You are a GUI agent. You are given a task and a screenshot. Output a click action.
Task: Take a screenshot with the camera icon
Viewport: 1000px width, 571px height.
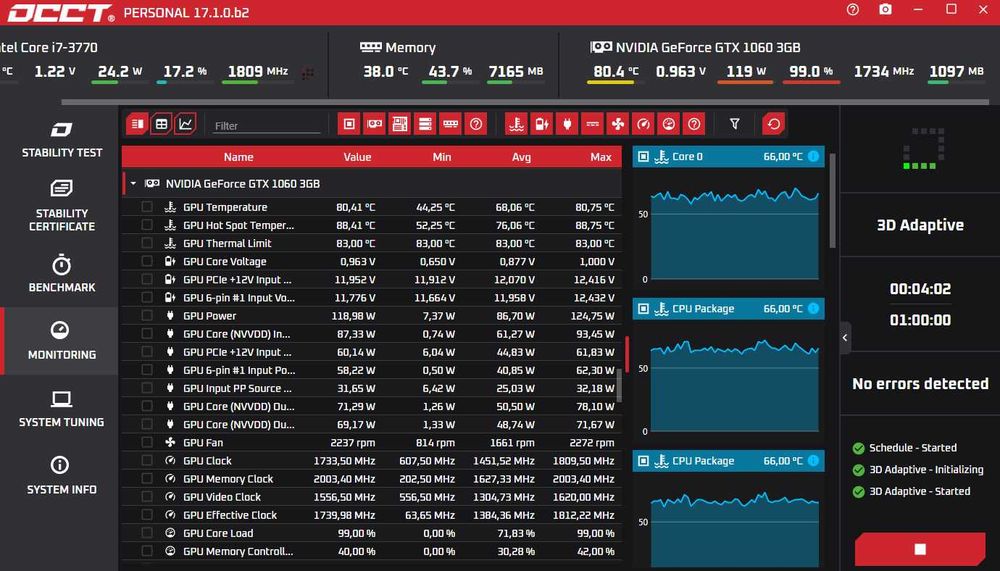click(x=885, y=10)
